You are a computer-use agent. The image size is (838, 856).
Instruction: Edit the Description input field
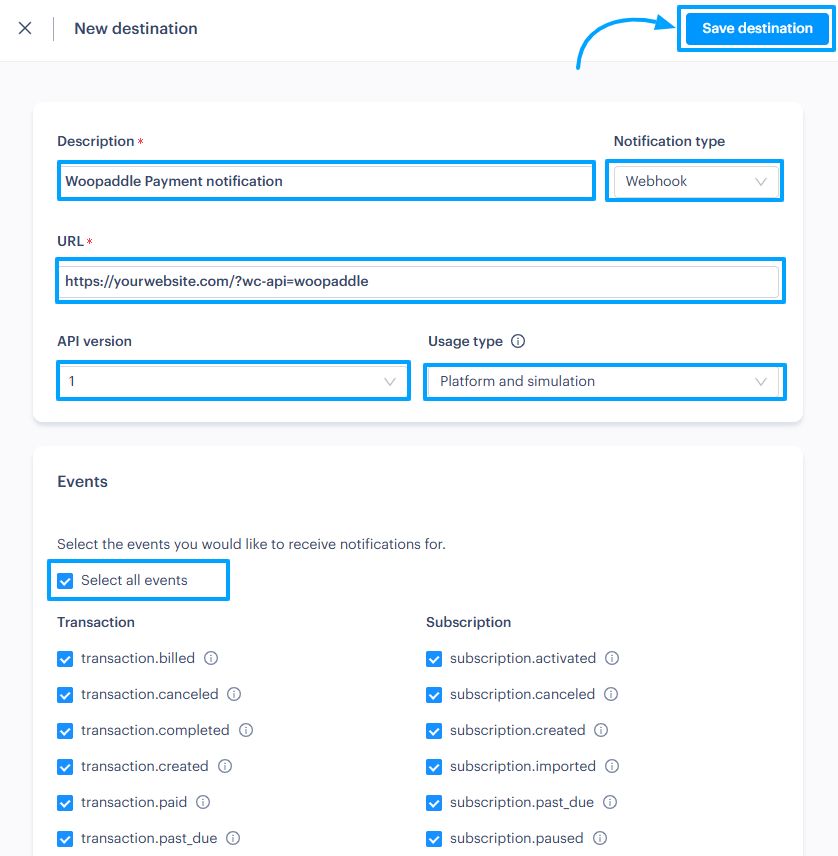tap(326, 181)
